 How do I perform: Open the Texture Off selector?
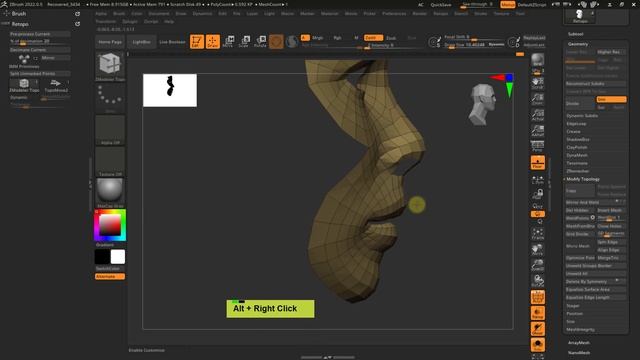click(x=110, y=161)
